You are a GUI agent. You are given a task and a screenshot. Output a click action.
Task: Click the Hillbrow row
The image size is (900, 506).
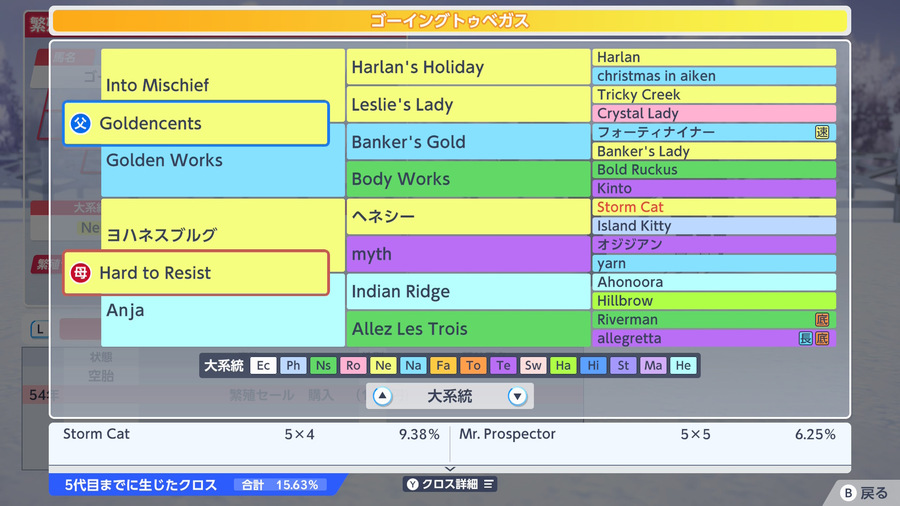[714, 301]
